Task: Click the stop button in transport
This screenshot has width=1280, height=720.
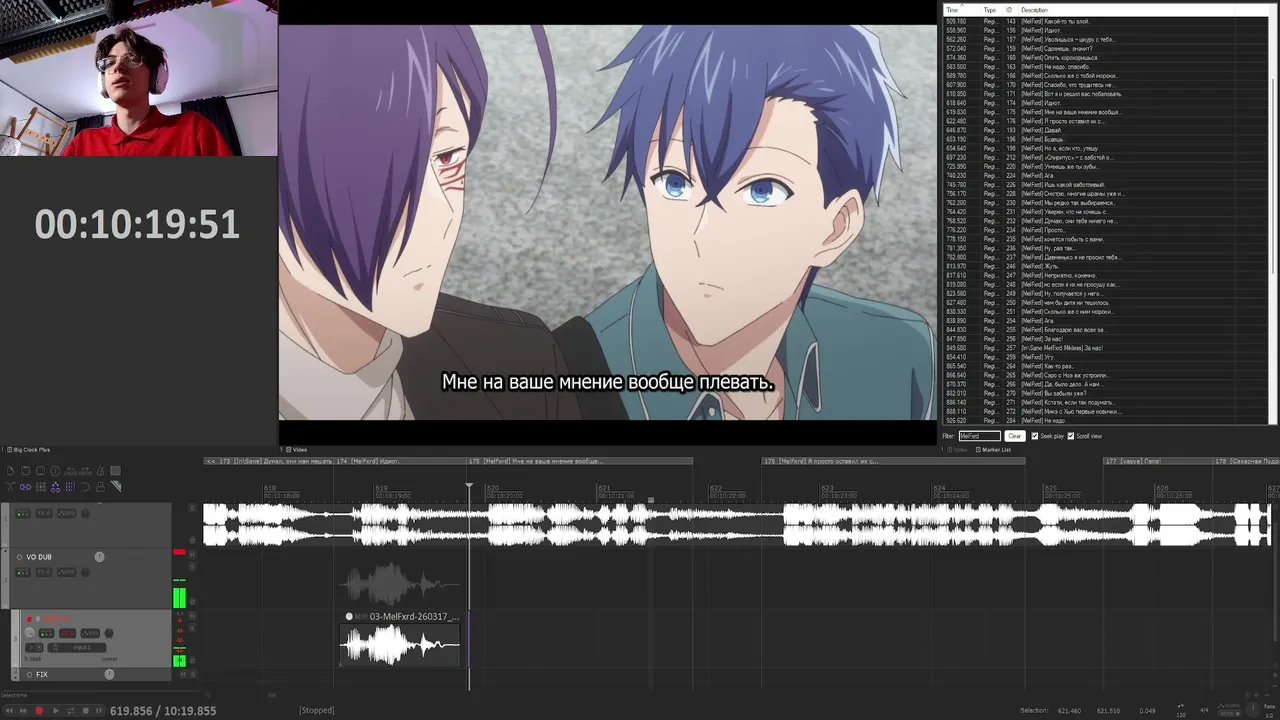Action: pyautogui.click(x=85, y=711)
